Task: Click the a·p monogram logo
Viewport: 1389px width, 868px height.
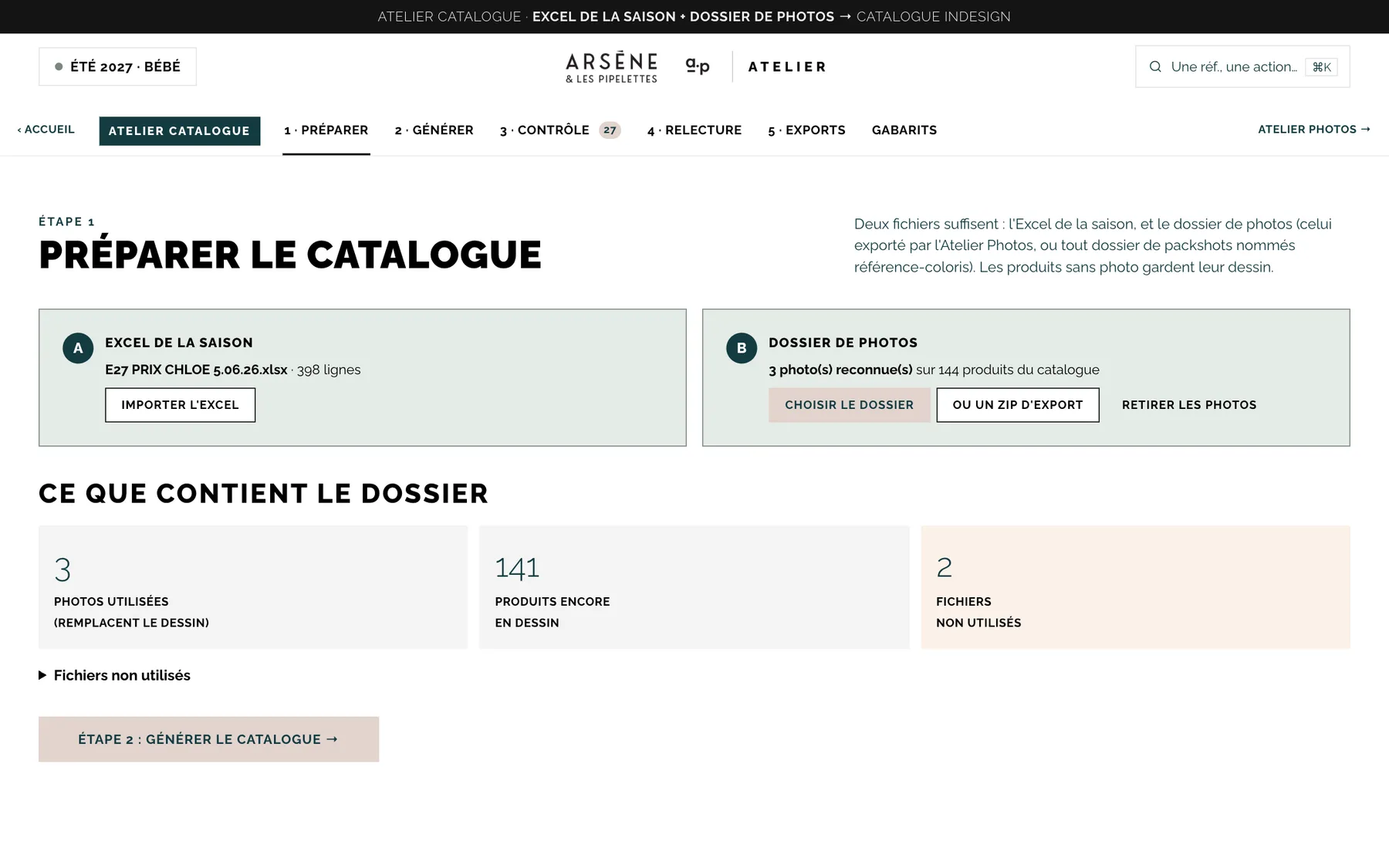Action: (698, 66)
